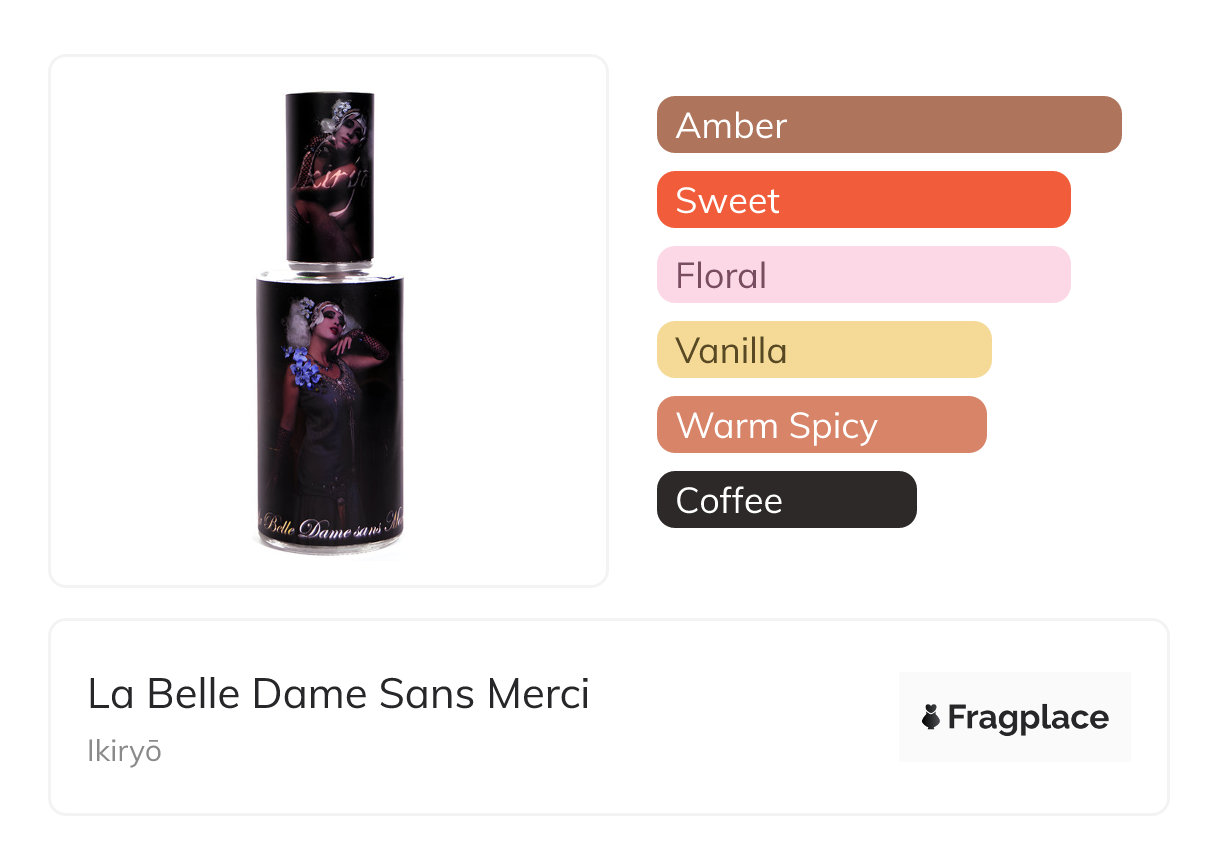Click the pink Floral accord bar
This screenshot has height=864, width=1218.
point(863,275)
